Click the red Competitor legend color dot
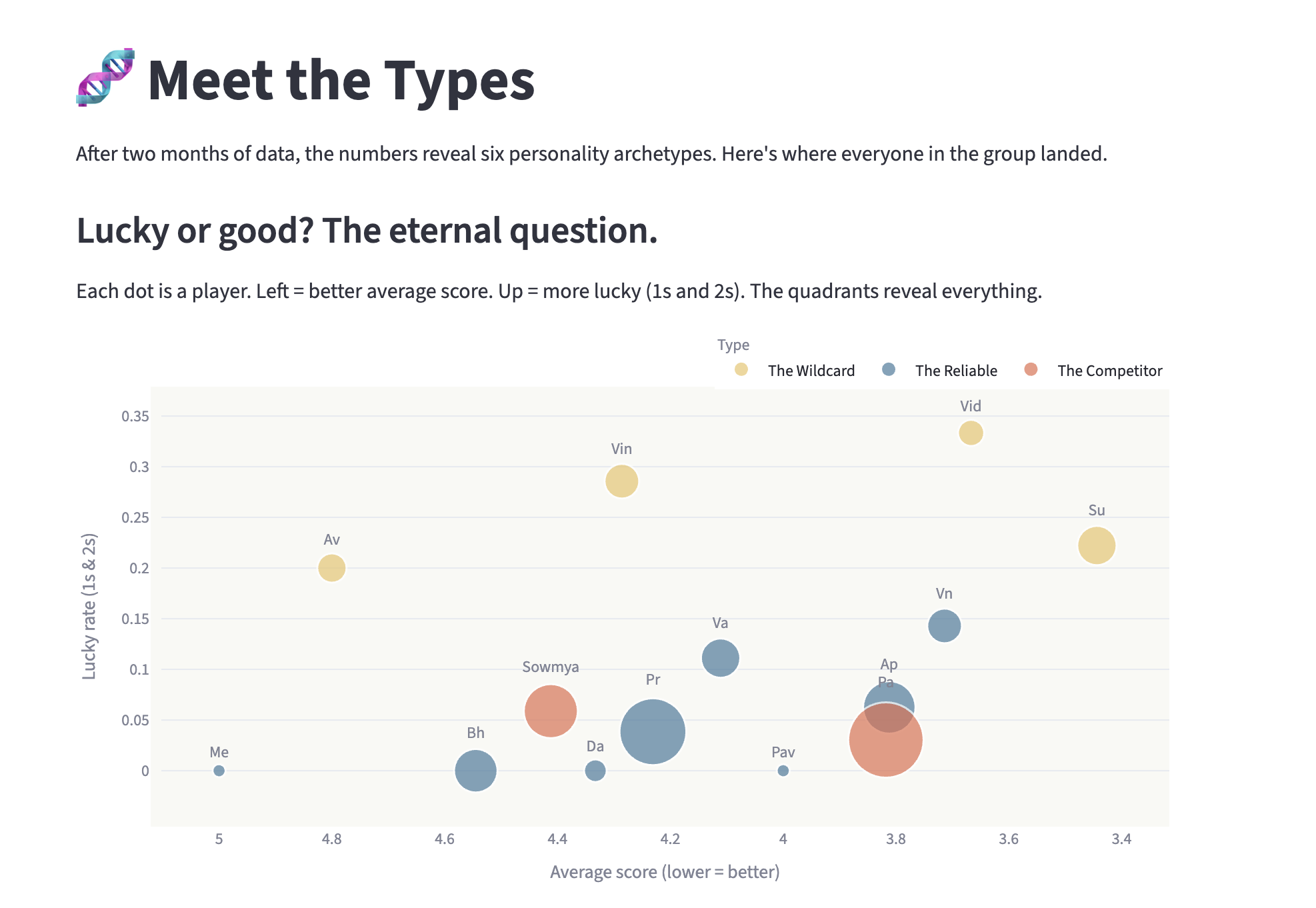 pos(1031,369)
